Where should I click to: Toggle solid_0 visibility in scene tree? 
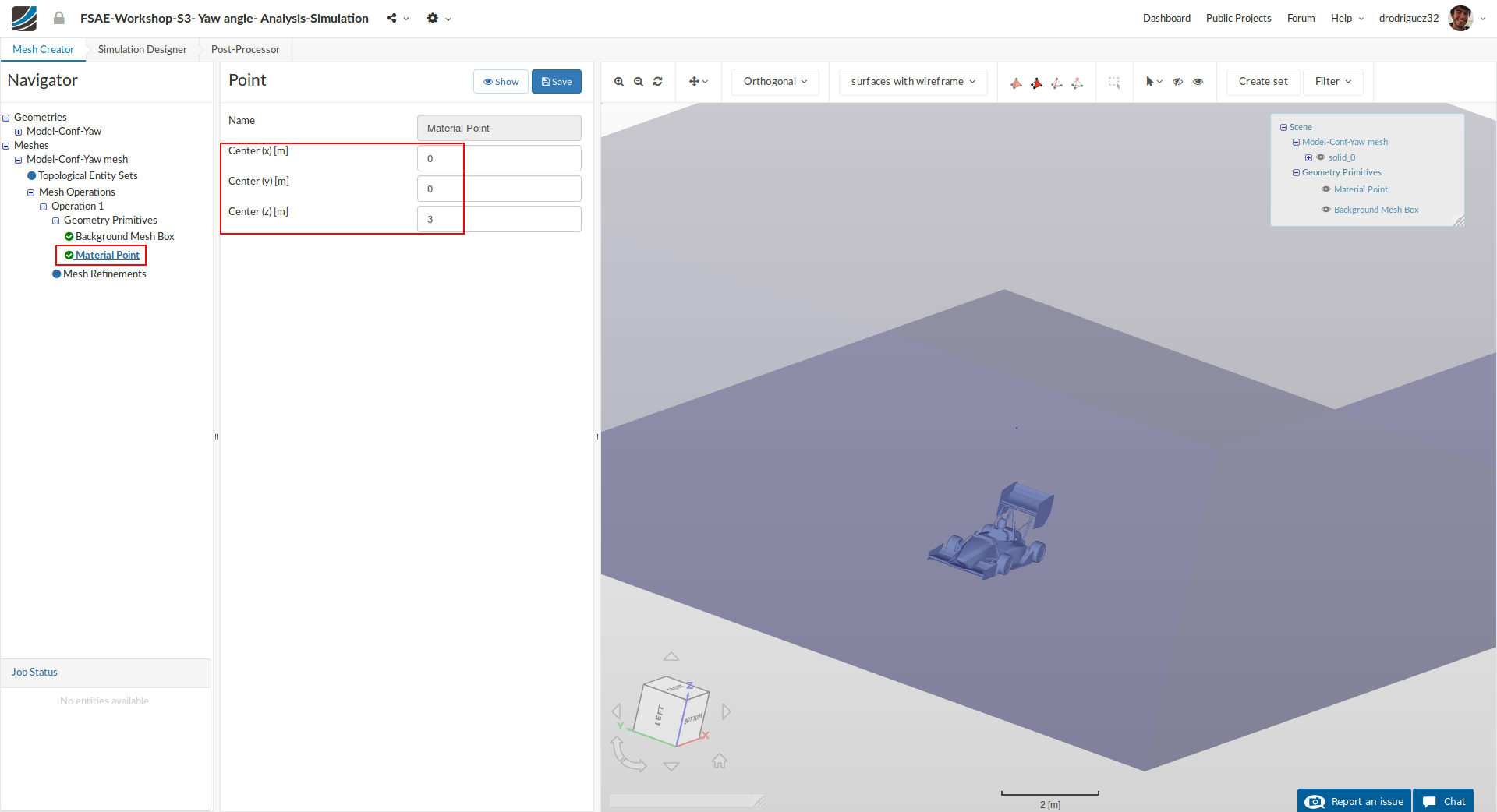click(x=1321, y=157)
